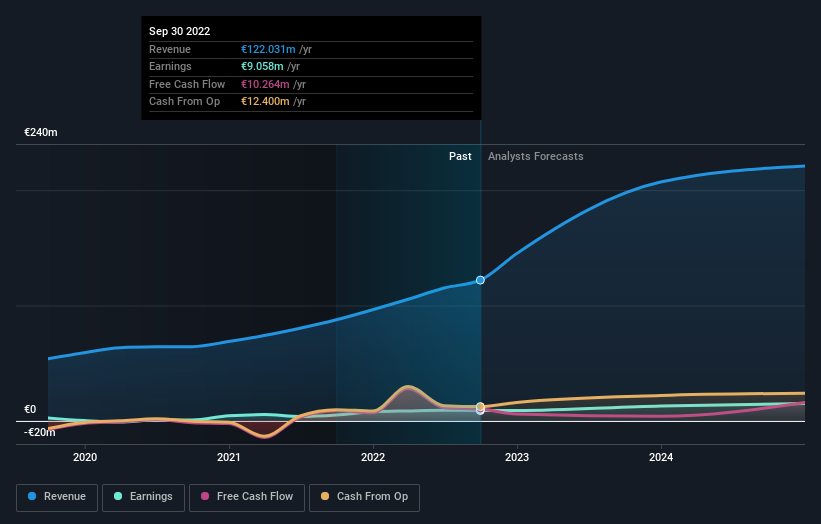
Task: Click the -€20m y-axis label
Action: pyautogui.click(x=40, y=432)
